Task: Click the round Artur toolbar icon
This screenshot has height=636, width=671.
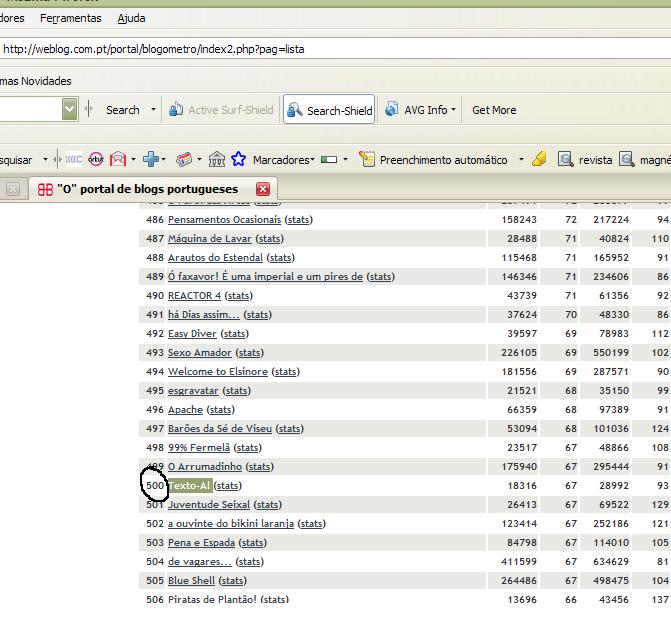Action: click(x=96, y=160)
